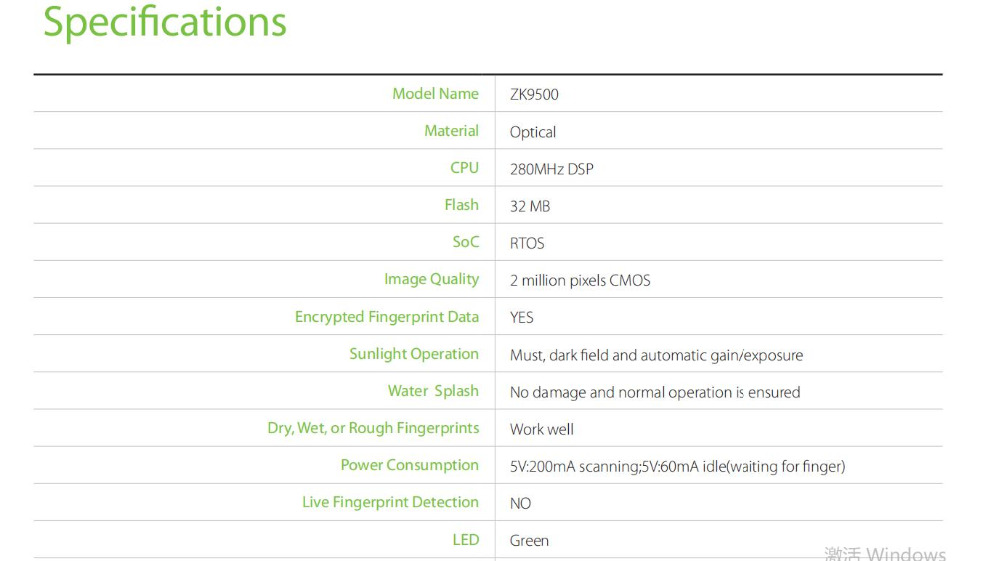Click the Live Fingerprint Detection label
Viewport: 1000px width, 561px height.
click(390, 502)
